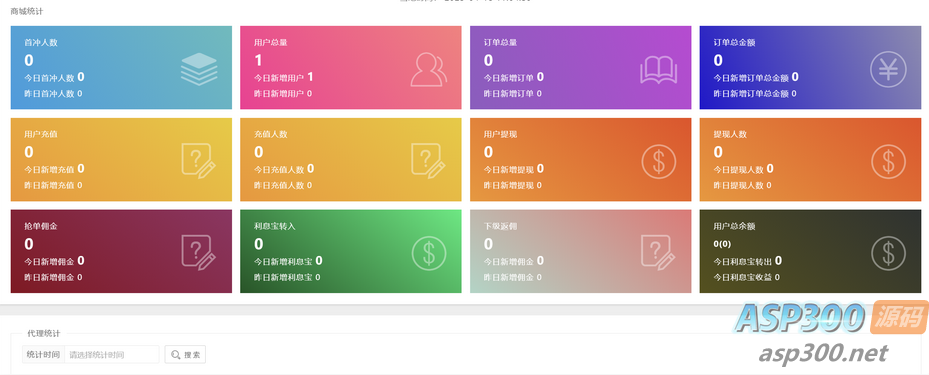Image resolution: width=929 pixels, height=375 pixels.
Task: Click the users icon on 用户总量 card
Action: coord(428,69)
